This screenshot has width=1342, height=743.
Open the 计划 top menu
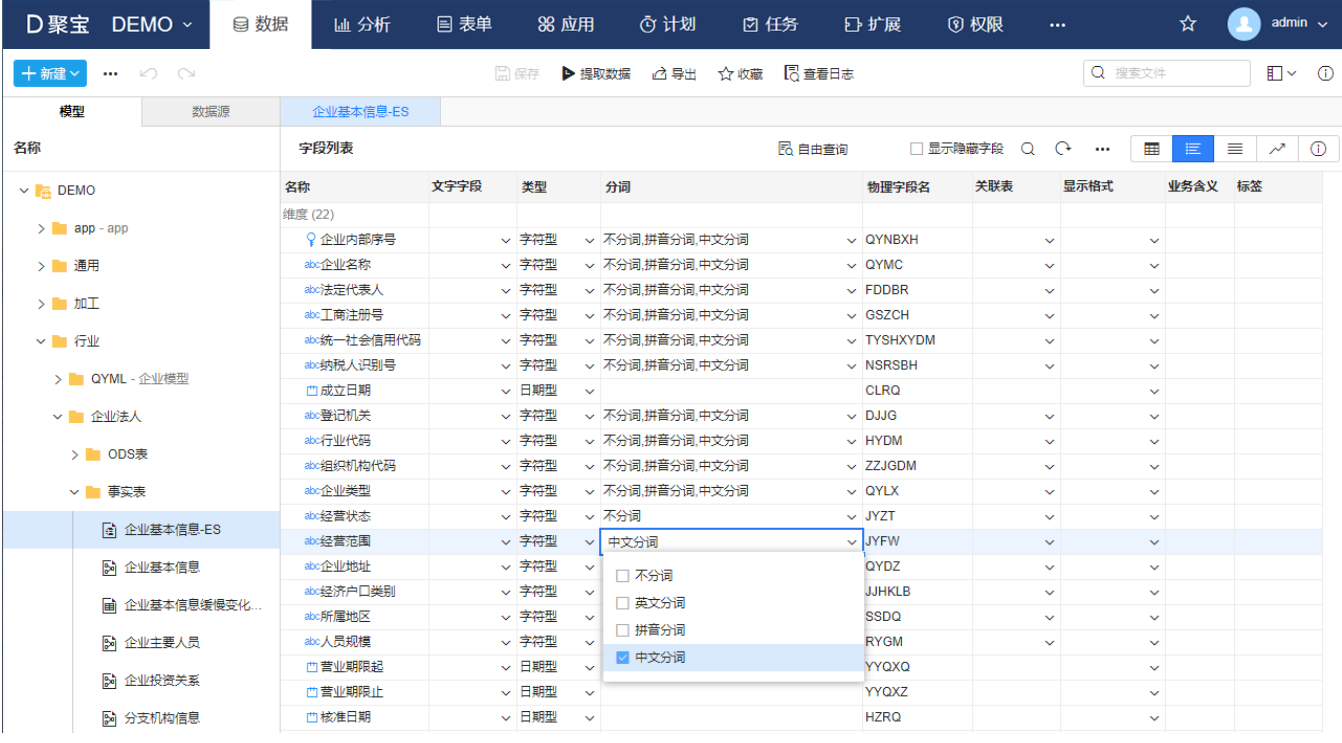point(668,24)
